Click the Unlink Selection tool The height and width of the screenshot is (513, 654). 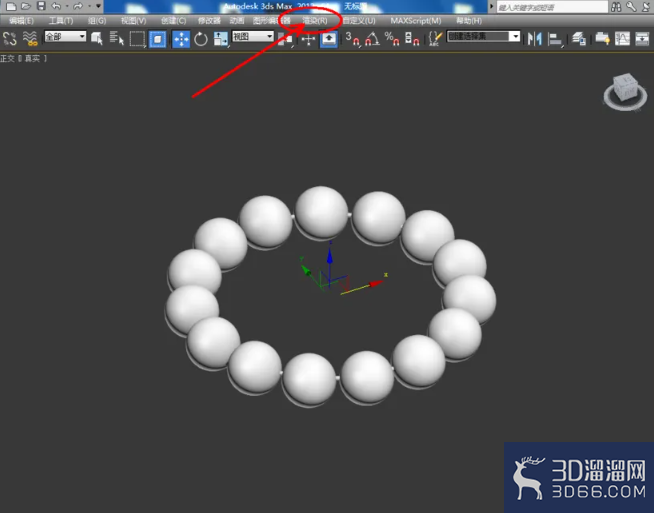point(10,39)
